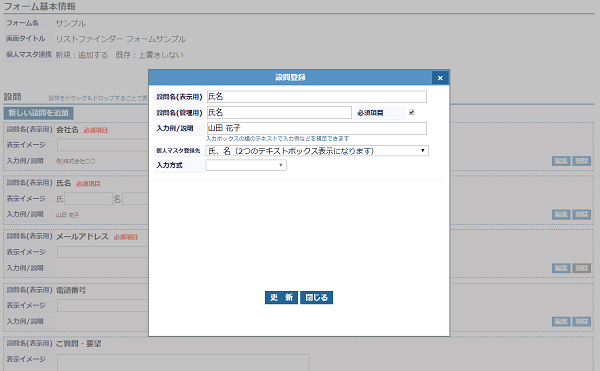The width and height of the screenshot is (600, 371).
Task: Click the 設問名(管理用) input in the dialog
Action: point(279,112)
